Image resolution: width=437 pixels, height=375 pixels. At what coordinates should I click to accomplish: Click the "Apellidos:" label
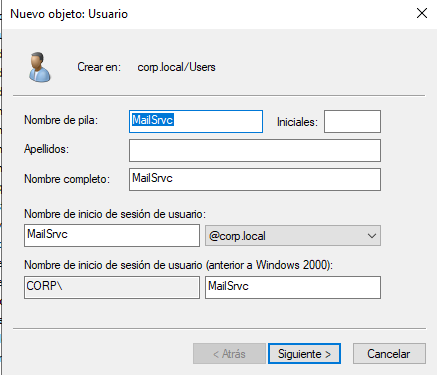tap(46, 149)
